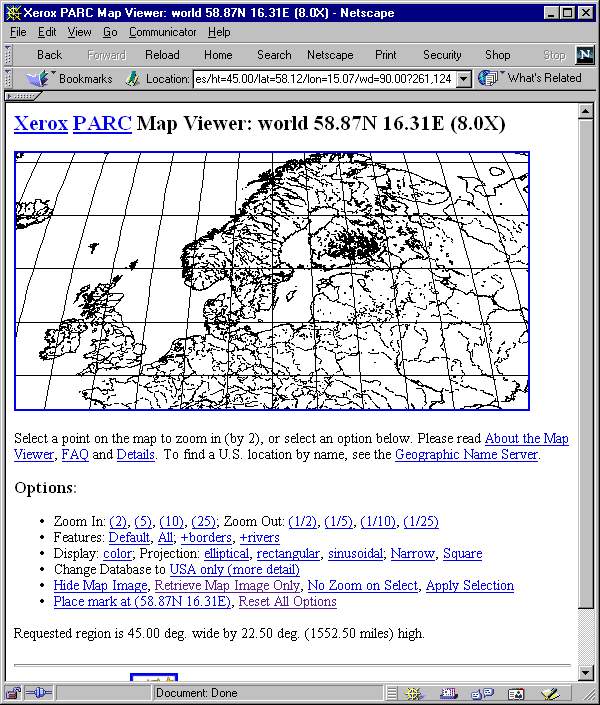Open Composer icon in component bar
This screenshot has height=705, width=600.
point(549,693)
